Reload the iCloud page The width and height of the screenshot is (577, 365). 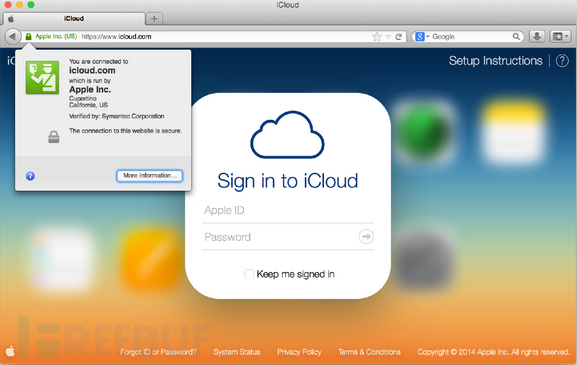(x=399, y=37)
